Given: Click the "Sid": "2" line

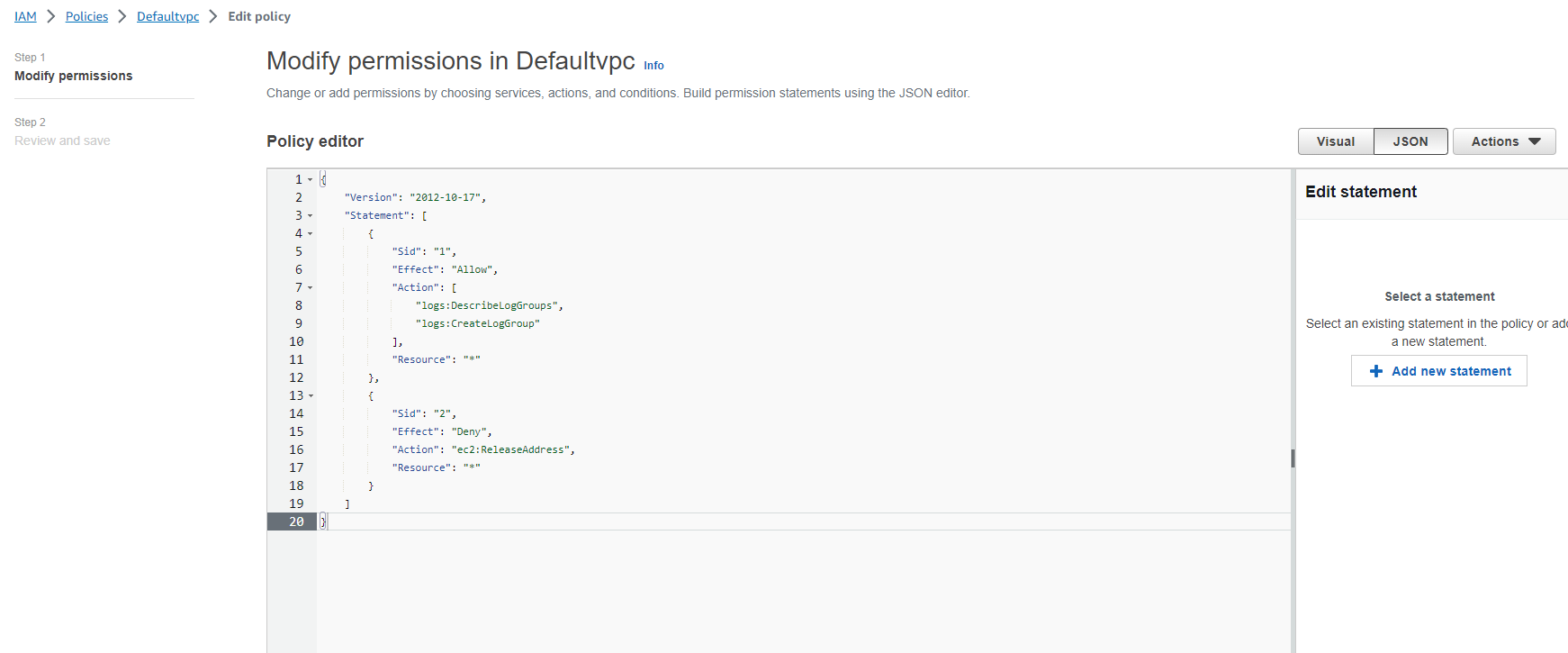Looking at the screenshot, I should click(x=424, y=413).
